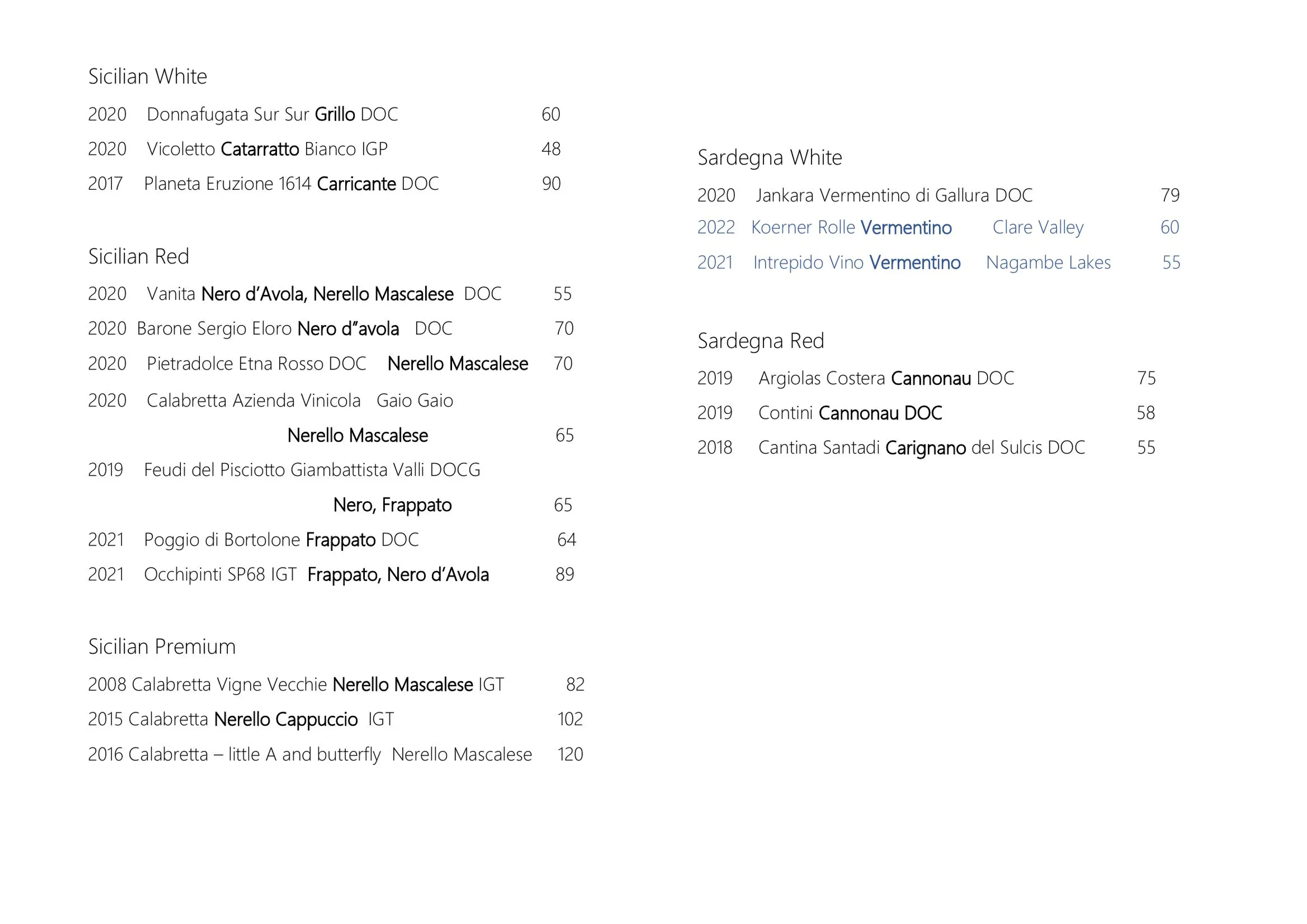Select 'Intrepido Vino Vermentino' blue entry
Viewport: 1307px width, 924px height.
click(x=857, y=263)
